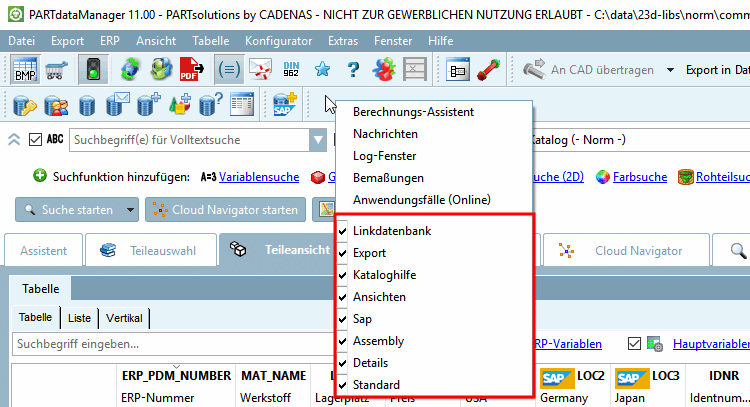Click the database with key icon

(x=25, y=105)
